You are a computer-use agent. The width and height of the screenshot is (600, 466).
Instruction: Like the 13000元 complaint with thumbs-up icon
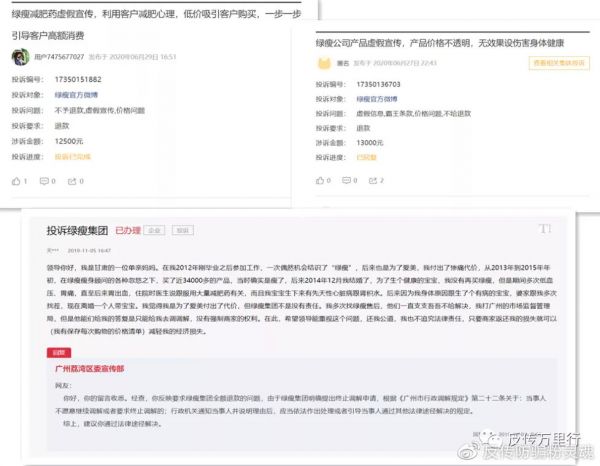320,181
